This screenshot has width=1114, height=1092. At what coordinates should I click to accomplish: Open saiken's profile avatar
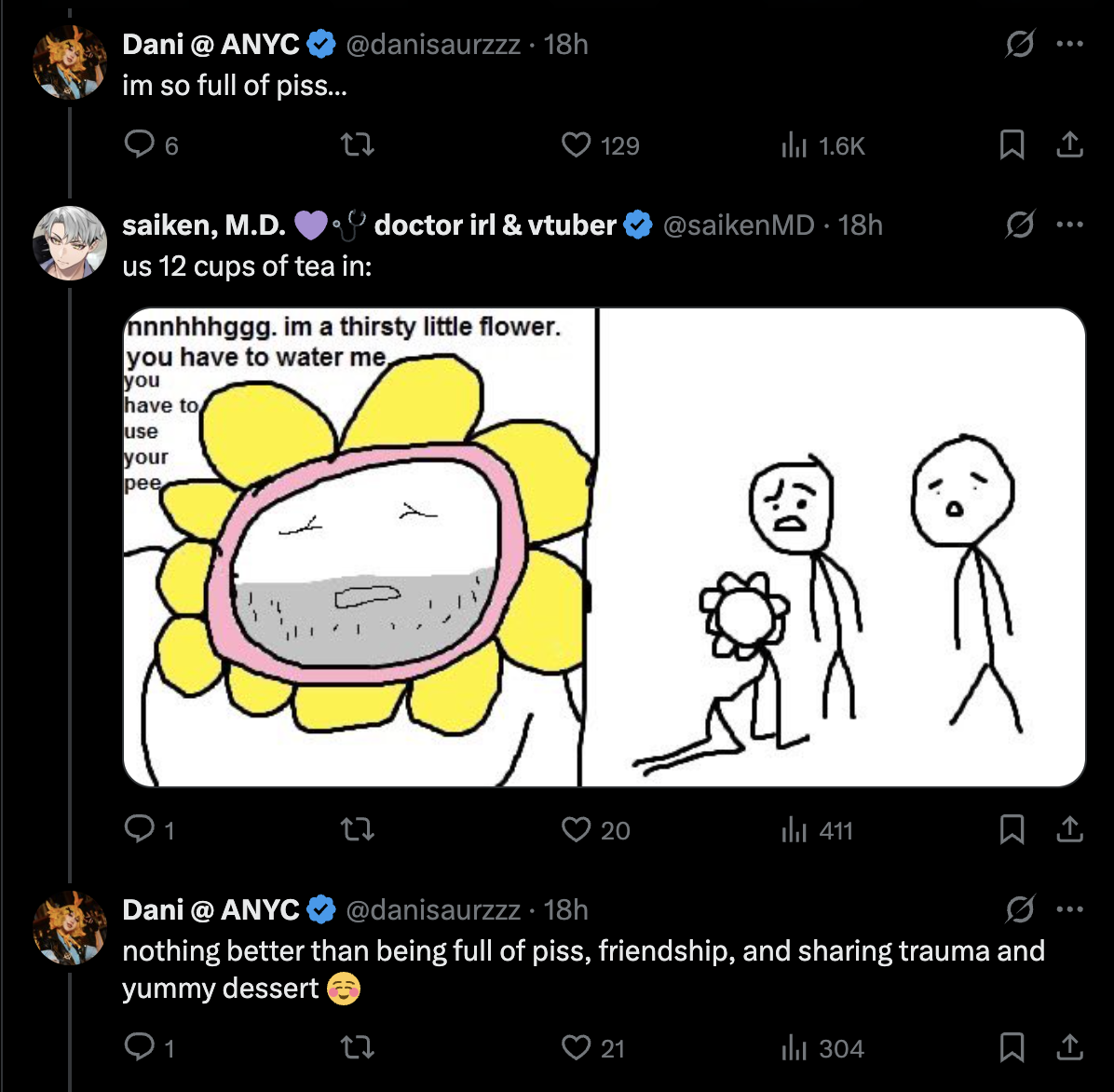point(70,242)
